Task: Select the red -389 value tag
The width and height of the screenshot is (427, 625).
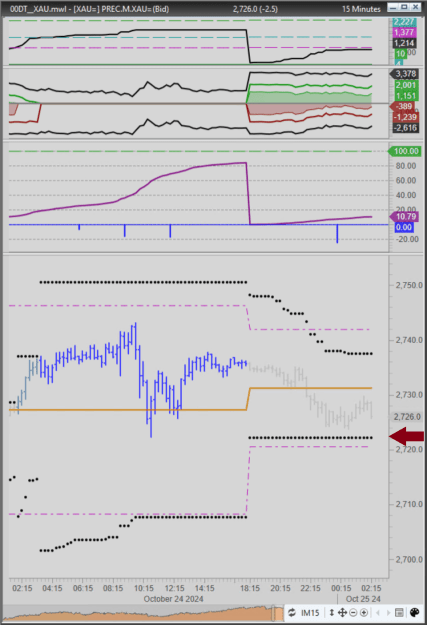Action: (403, 106)
